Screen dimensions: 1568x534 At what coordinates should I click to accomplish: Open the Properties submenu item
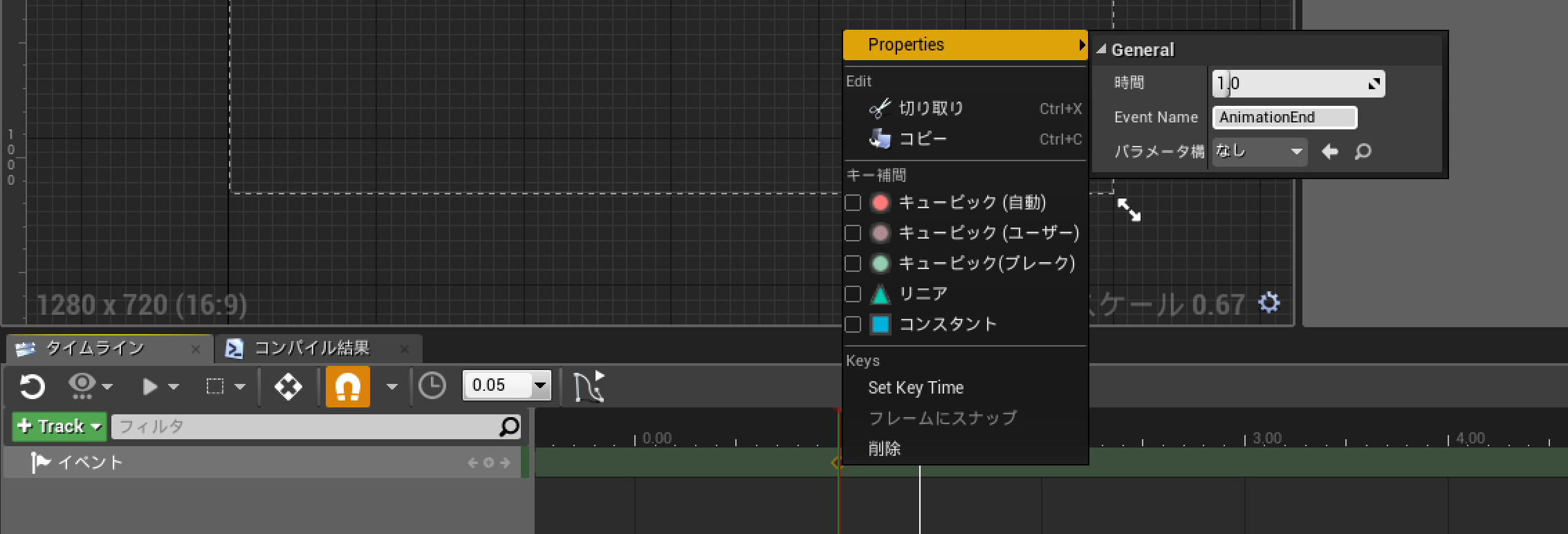(x=965, y=45)
